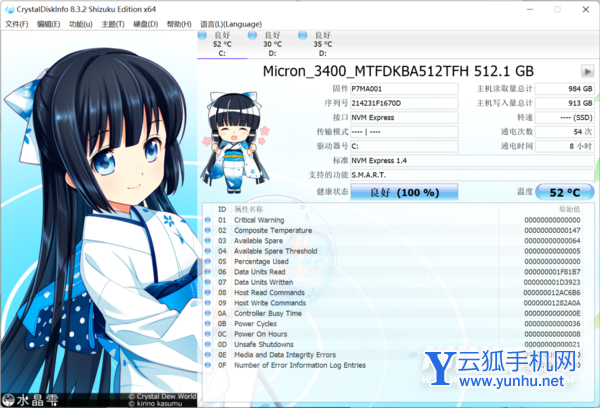
Task: Click status dot for Composite Temperature row
Action: 208,230
